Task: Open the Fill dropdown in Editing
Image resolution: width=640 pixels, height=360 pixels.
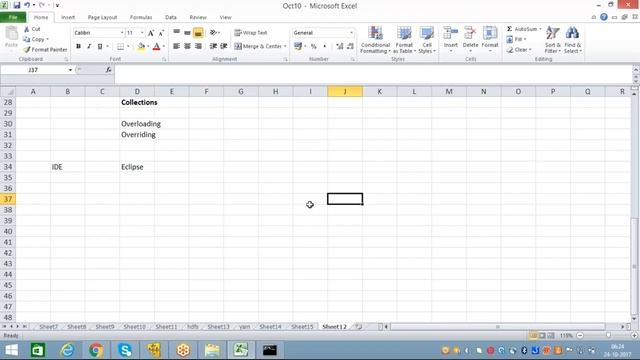Action: point(516,39)
